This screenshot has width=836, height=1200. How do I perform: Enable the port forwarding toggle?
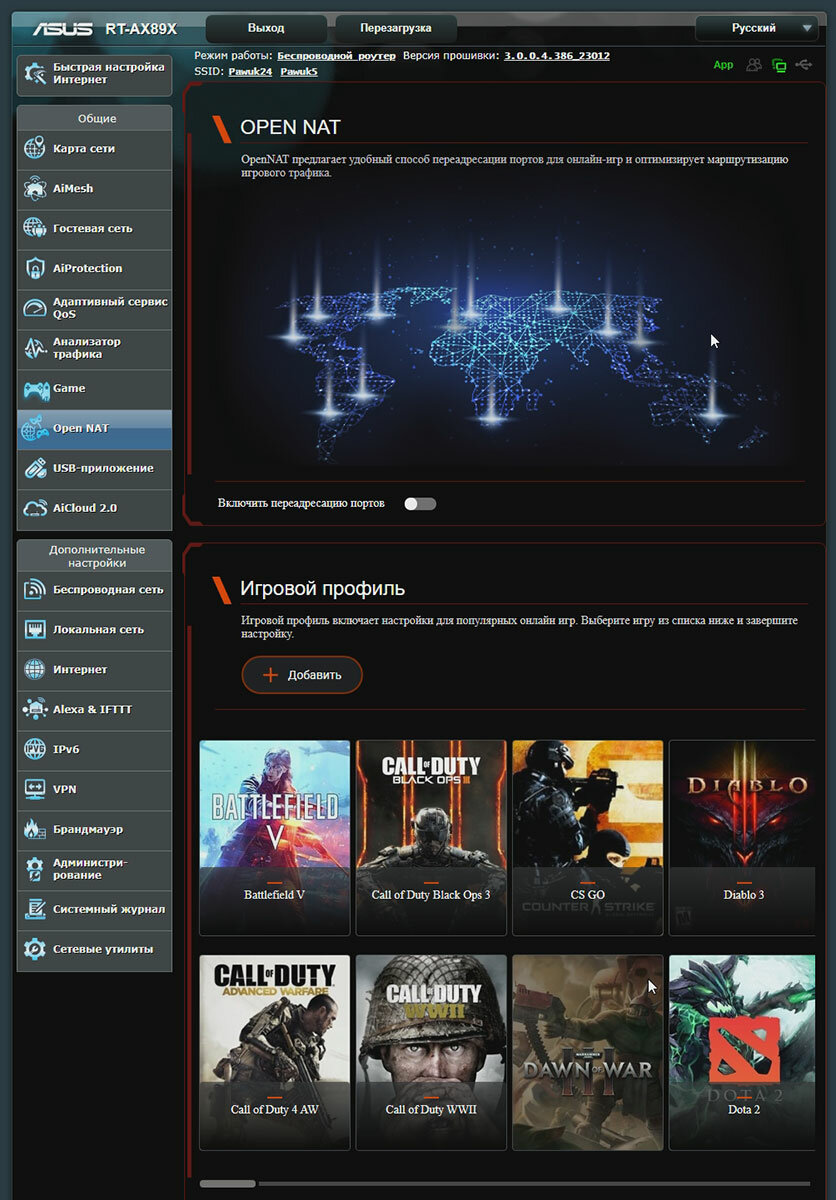tap(420, 504)
